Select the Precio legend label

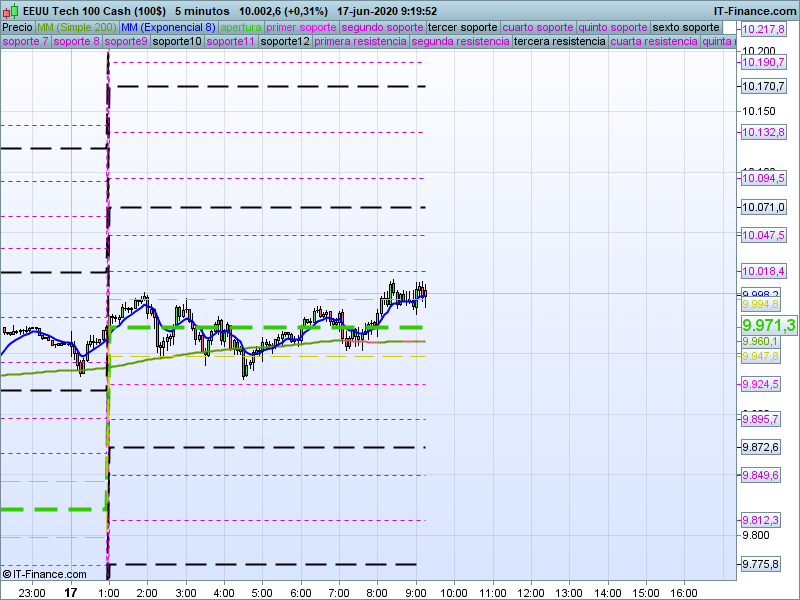[x=17, y=27]
